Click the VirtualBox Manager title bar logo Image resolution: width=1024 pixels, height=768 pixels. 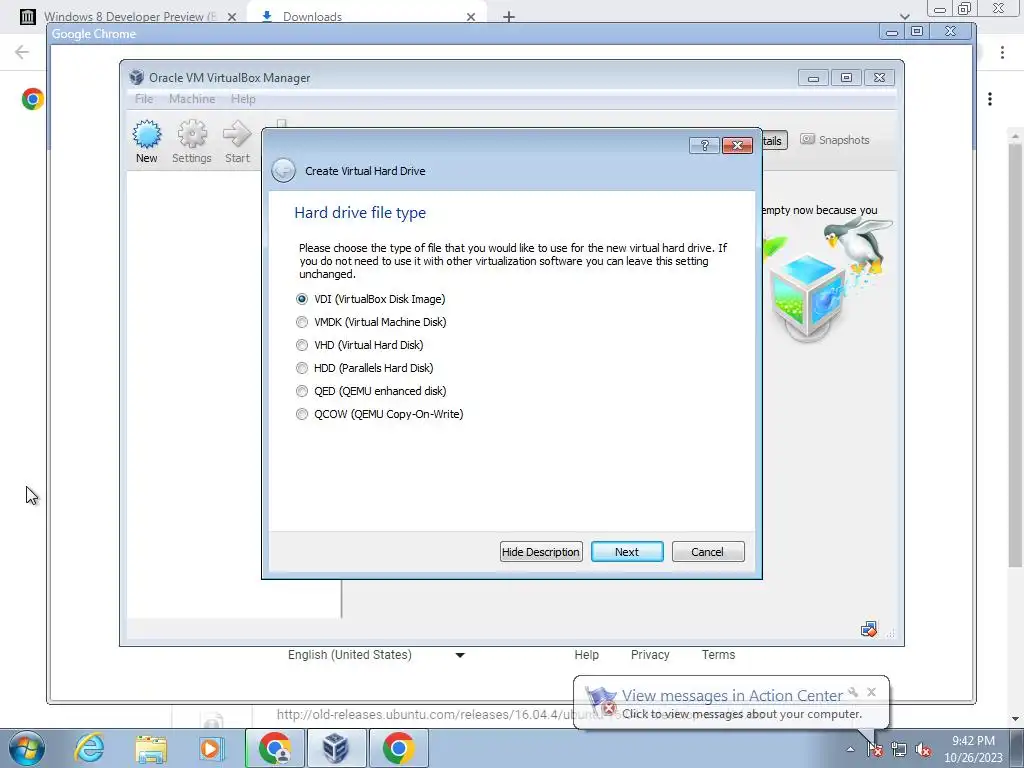pos(136,77)
